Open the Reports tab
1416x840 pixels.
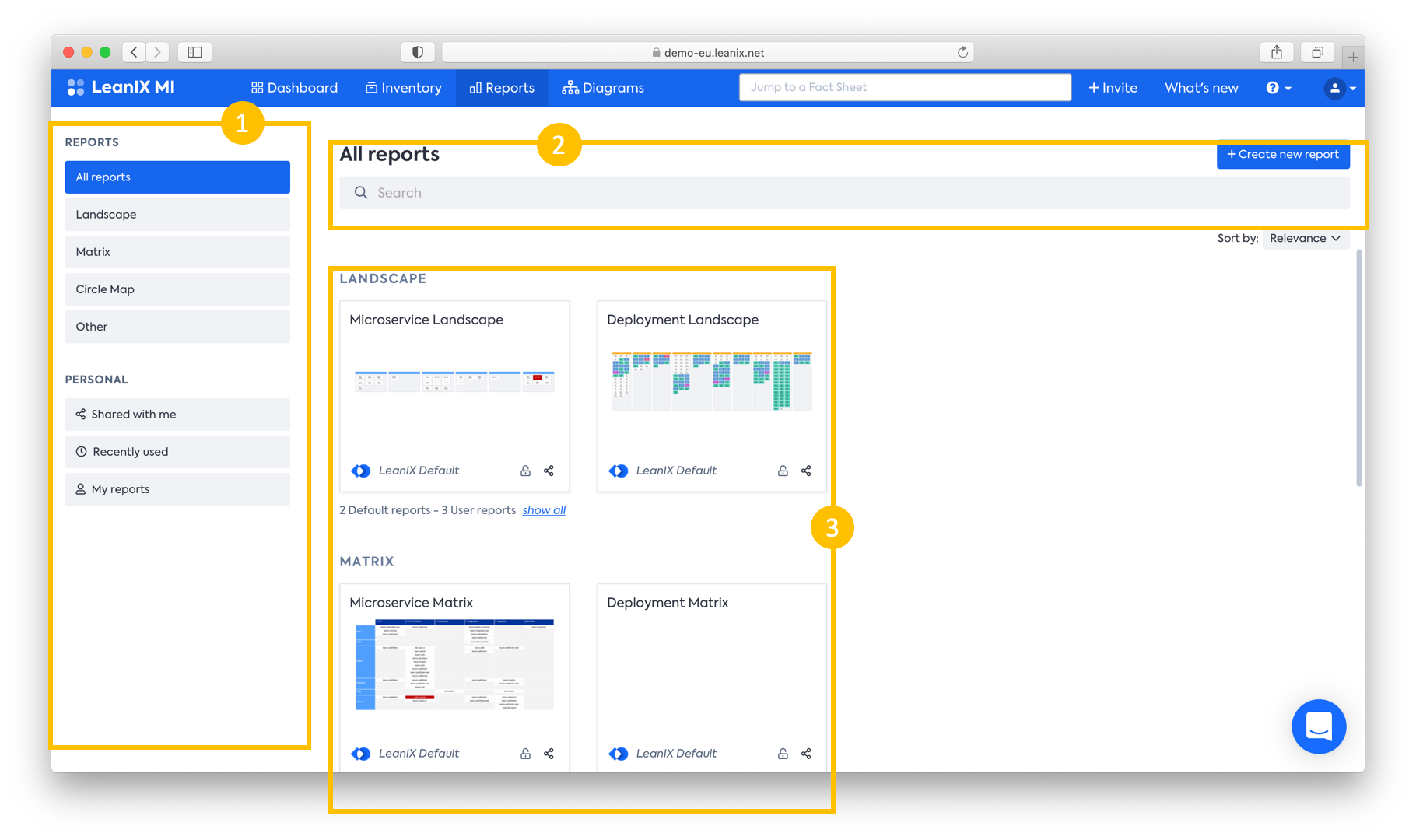click(x=502, y=88)
